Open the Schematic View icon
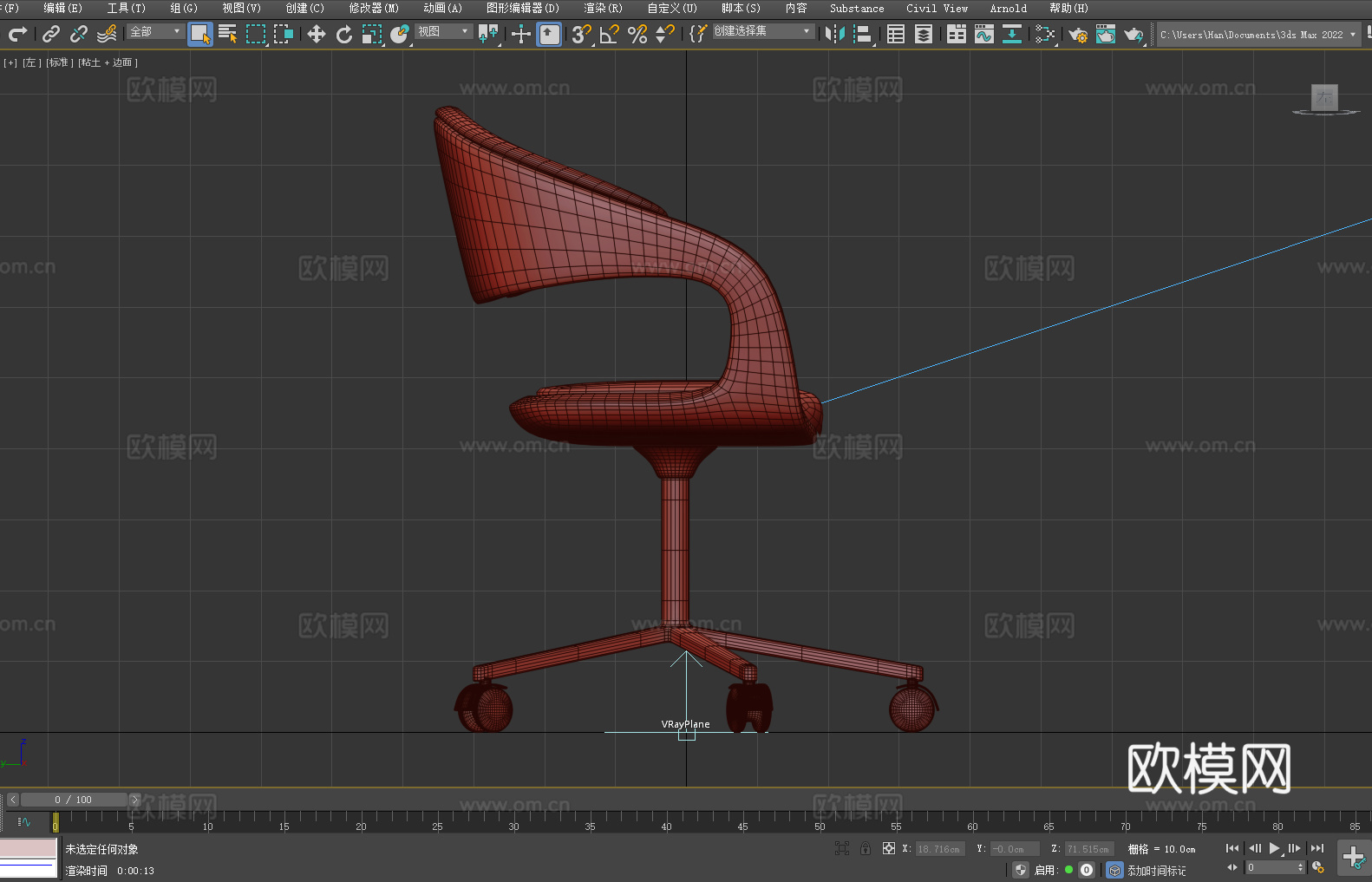1372x882 pixels. (1045, 34)
